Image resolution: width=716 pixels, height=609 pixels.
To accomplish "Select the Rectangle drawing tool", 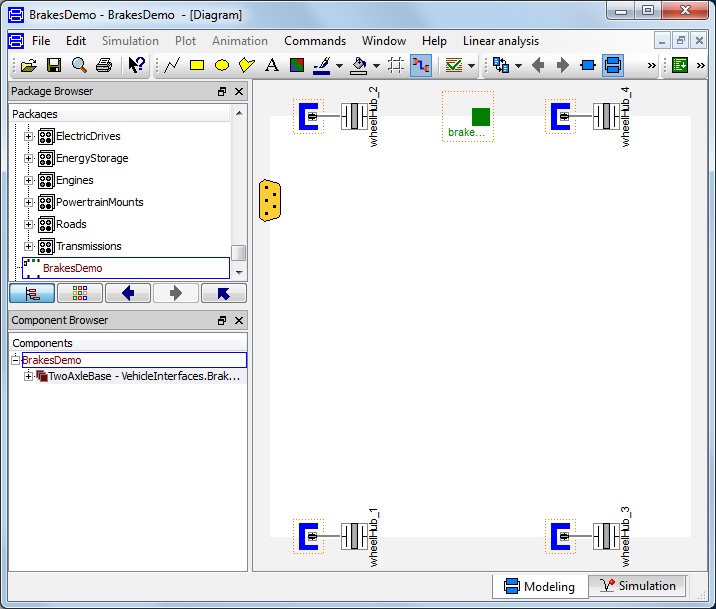I will (197, 66).
